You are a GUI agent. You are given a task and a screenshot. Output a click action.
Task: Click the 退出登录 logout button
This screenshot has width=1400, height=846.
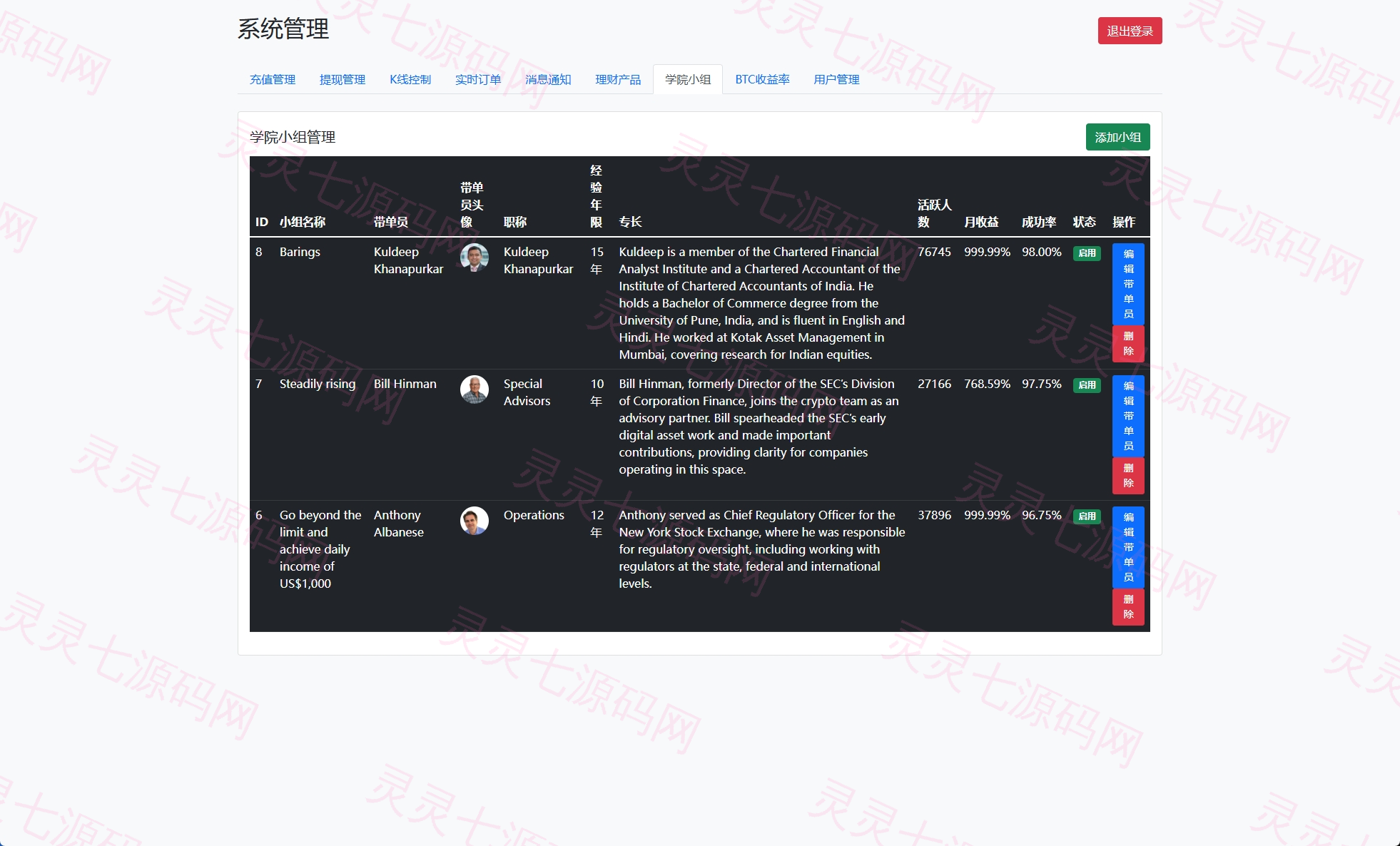1130,31
